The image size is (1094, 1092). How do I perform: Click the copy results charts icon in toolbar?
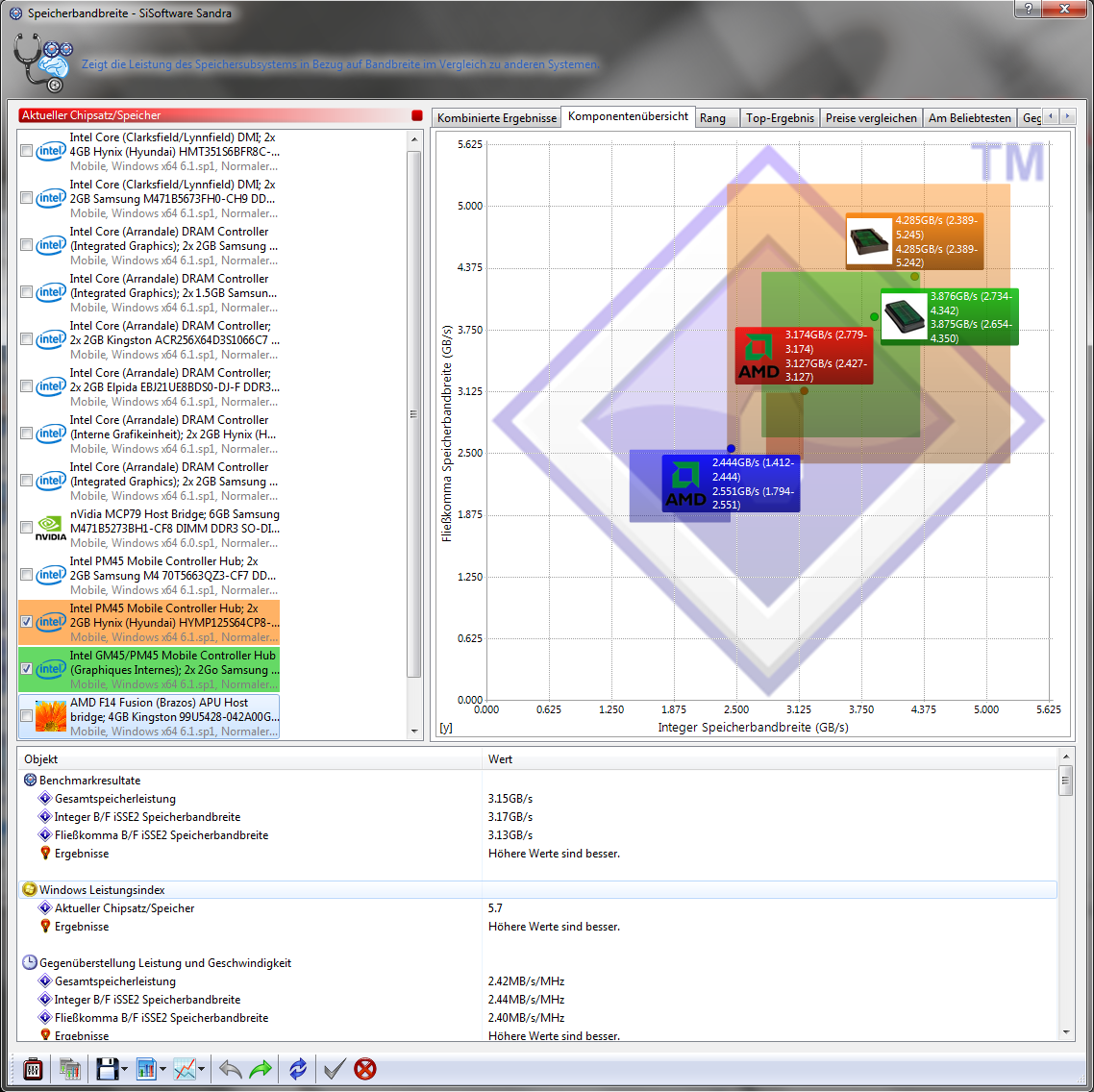(x=70, y=1069)
